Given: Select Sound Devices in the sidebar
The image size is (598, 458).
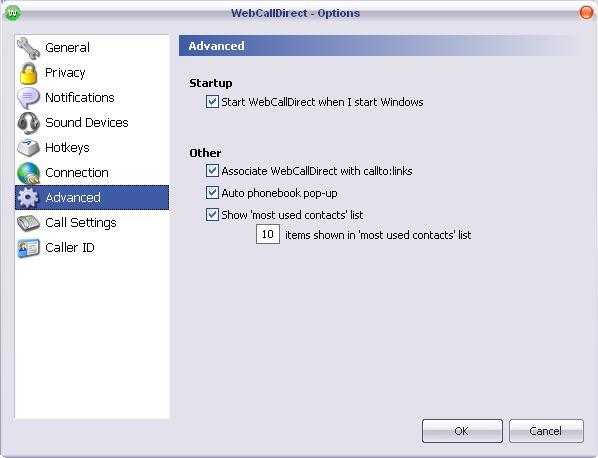Looking at the screenshot, I should pos(92,123).
